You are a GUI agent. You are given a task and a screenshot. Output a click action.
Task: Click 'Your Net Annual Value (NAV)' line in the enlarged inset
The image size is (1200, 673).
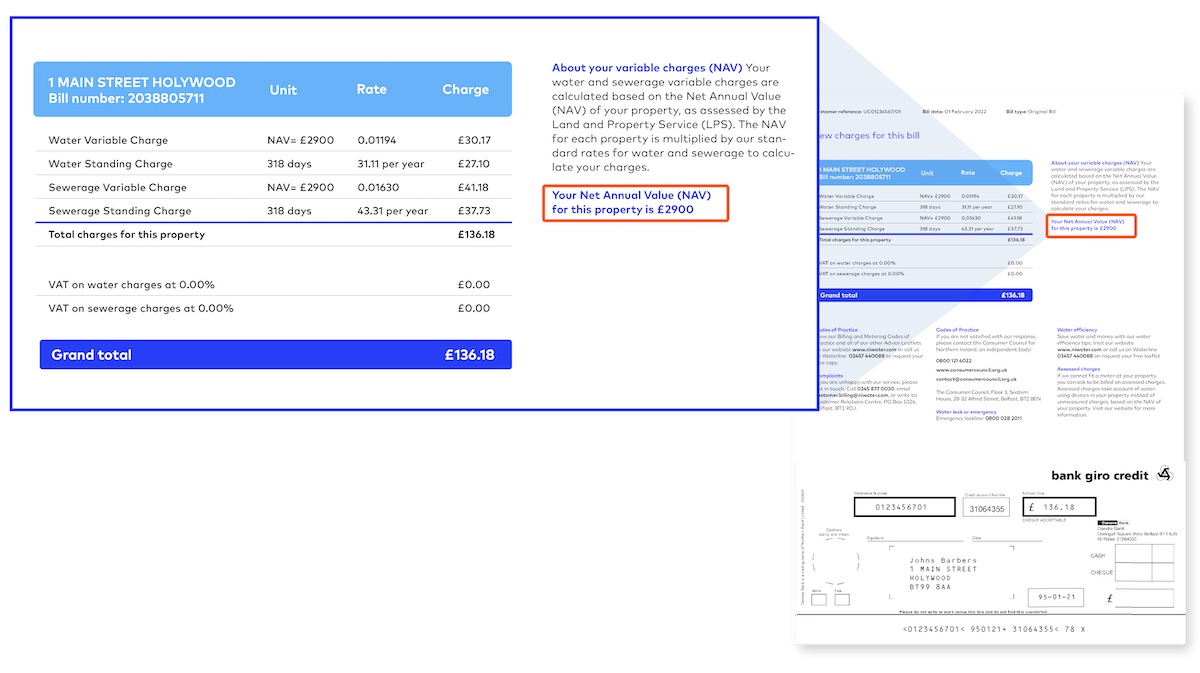tap(631, 195)
